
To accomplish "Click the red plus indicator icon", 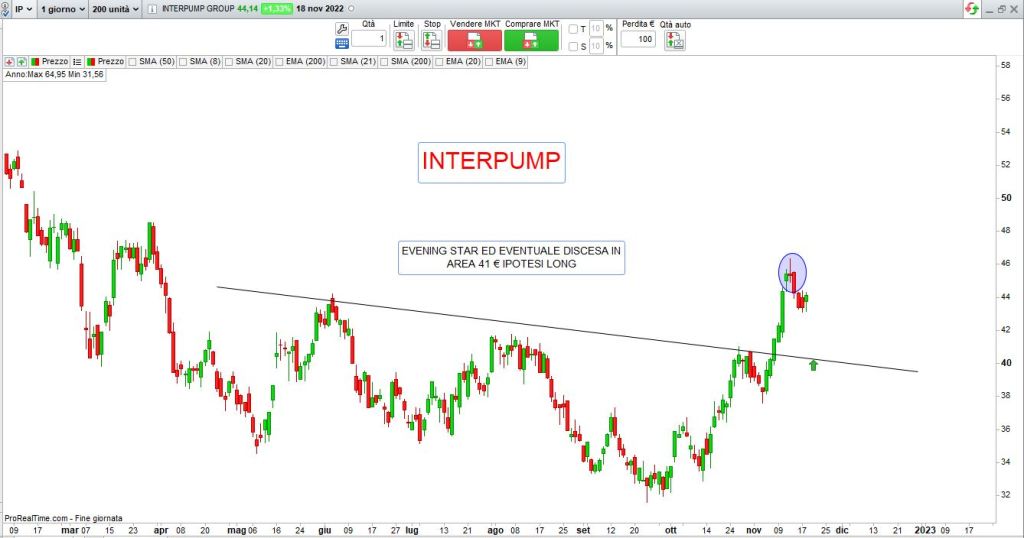I will click(x=9, y=61).
